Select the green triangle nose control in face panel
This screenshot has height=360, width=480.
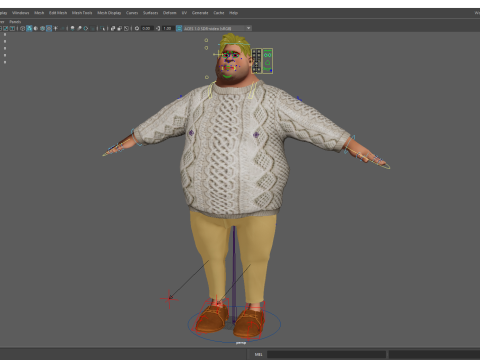pos(268,63)
